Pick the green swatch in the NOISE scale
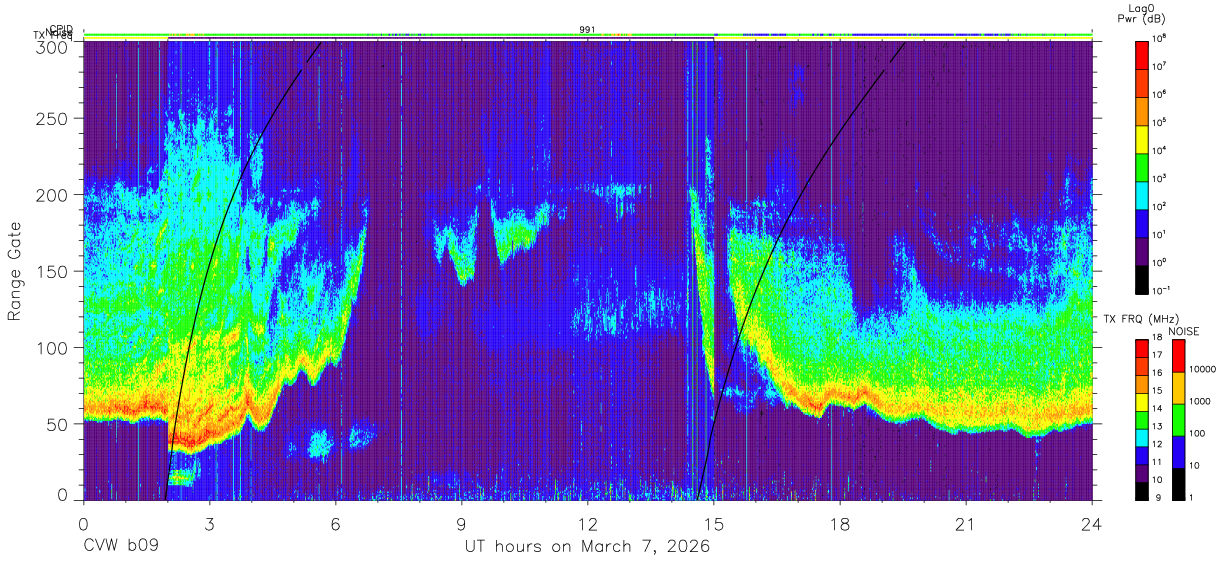1228x567 pixels. (1179, 419)
